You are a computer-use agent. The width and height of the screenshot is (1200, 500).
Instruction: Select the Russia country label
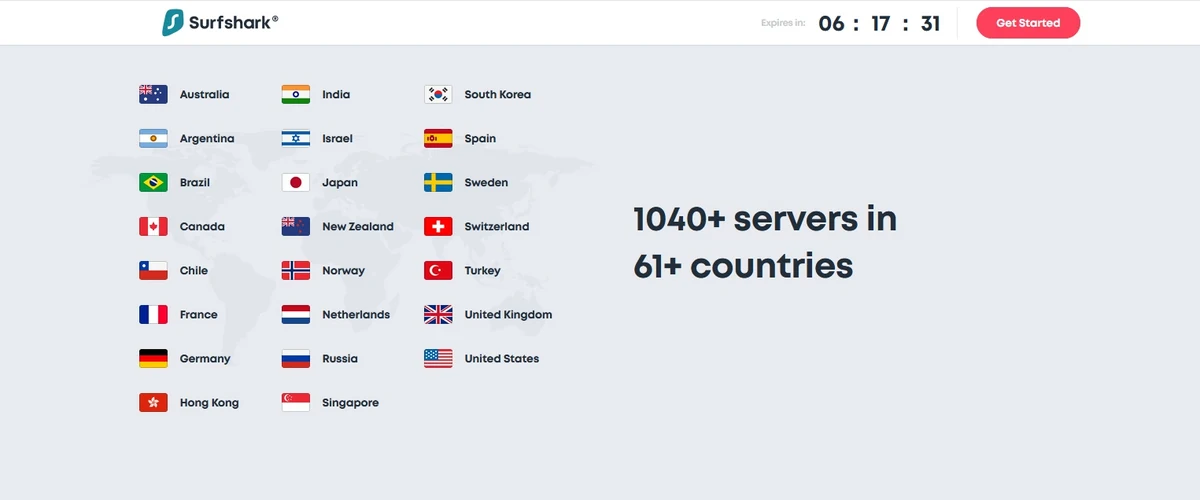click(340, 359)
